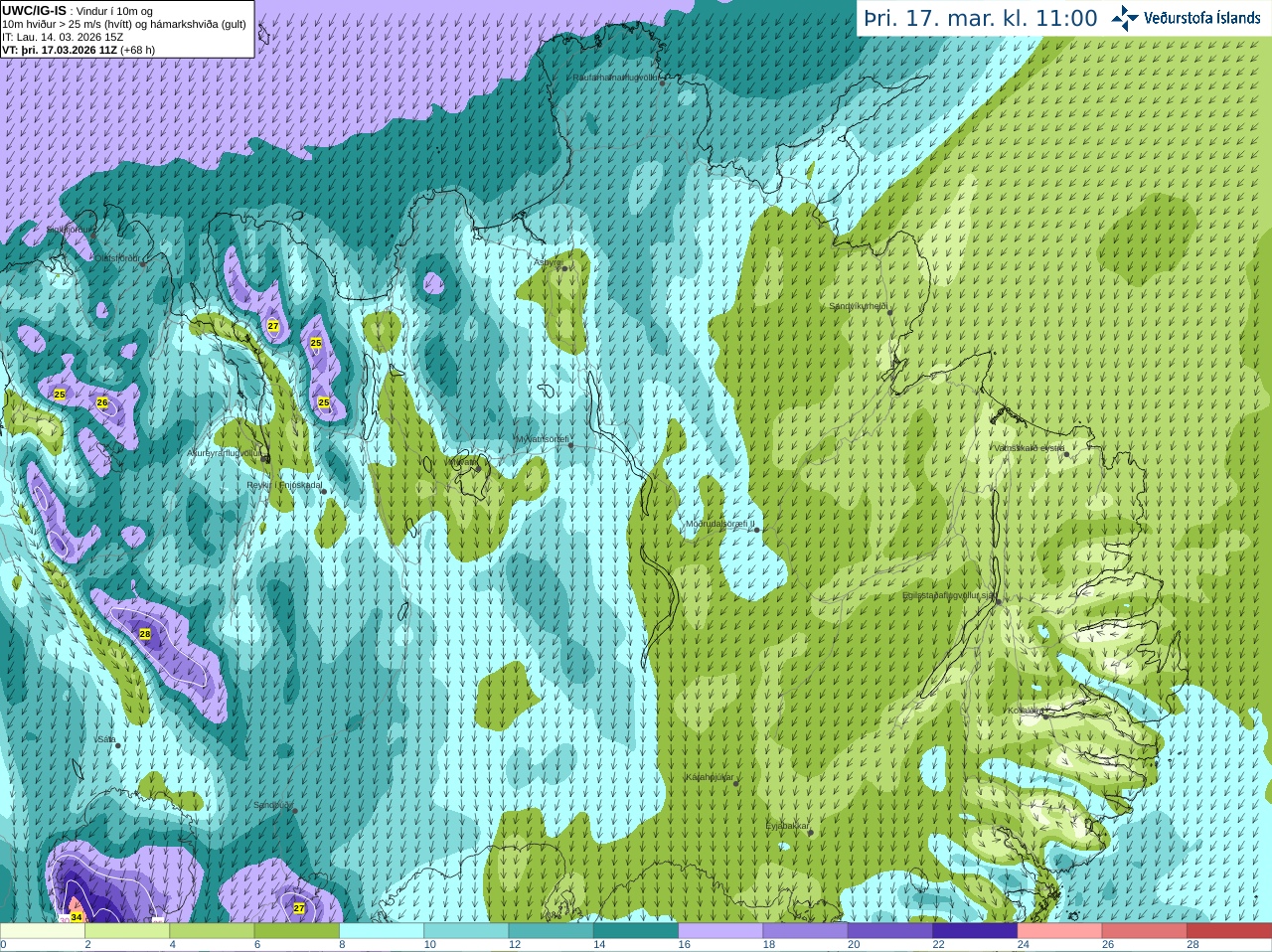Pick the 6–8 m/s legend swatch
The width and height of the screenshot is (1272, 952).
click(297, 931)
